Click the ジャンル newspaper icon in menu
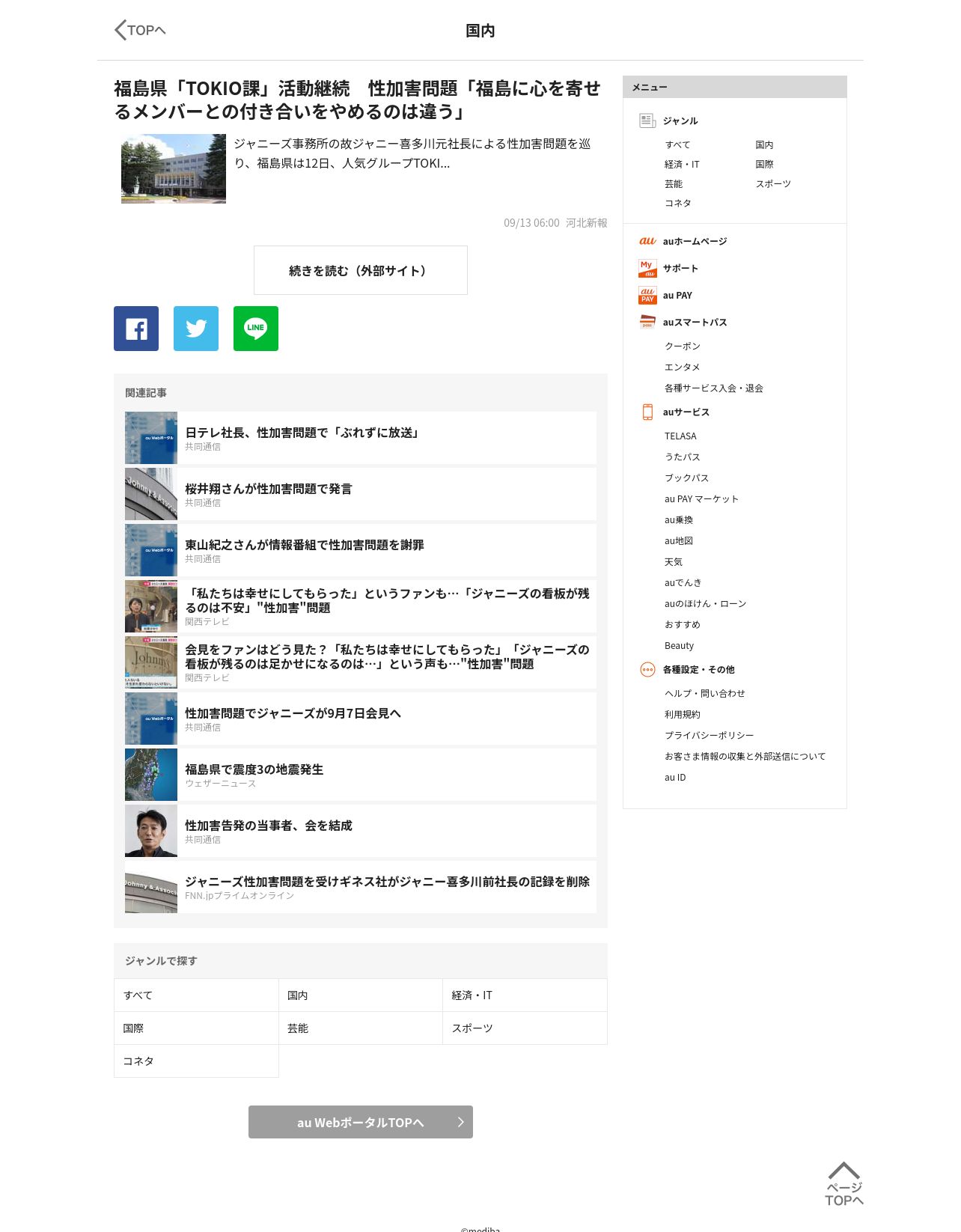961x1232 pixels. [647, 121]
